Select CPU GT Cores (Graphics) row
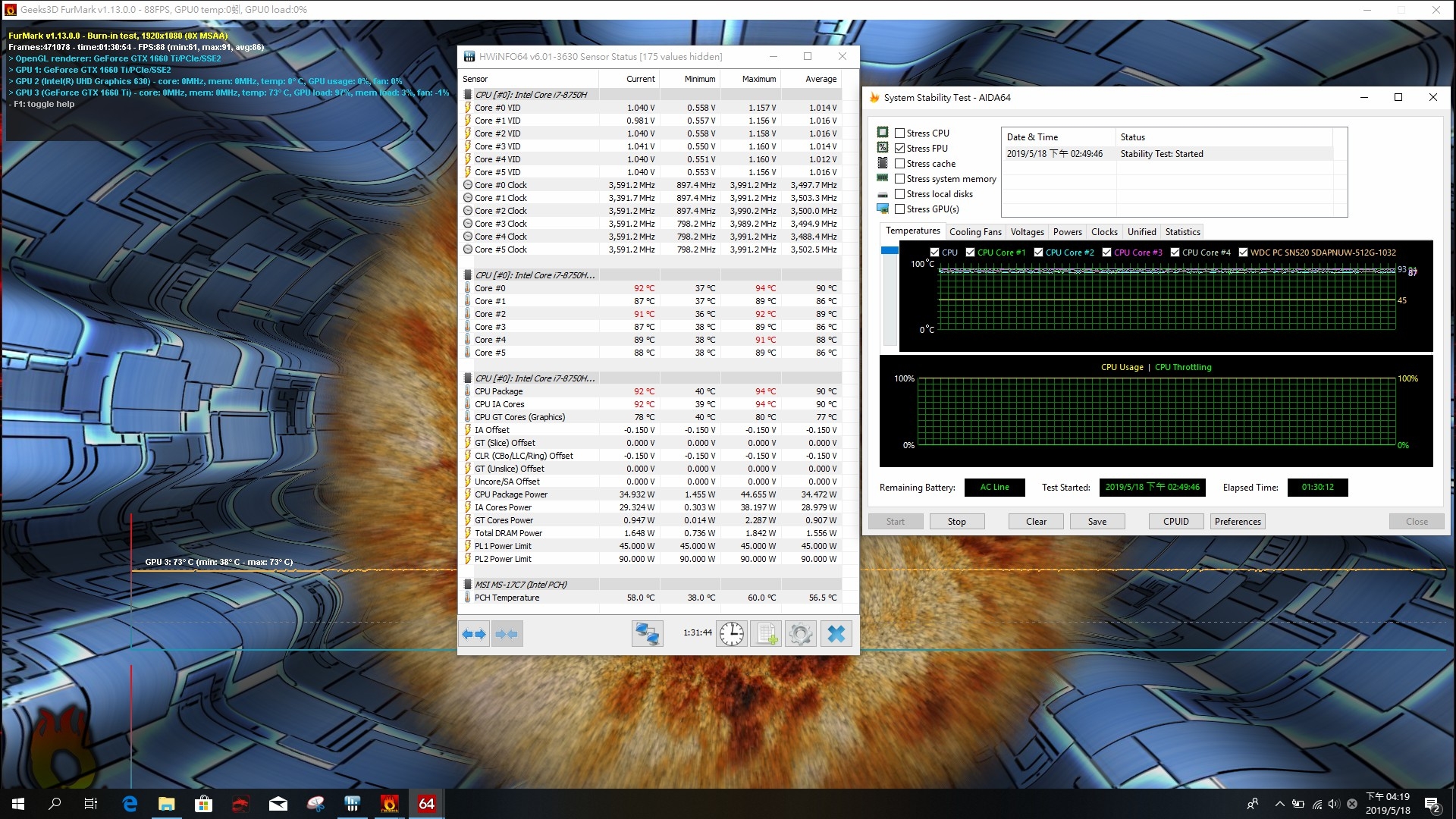 [651, 417]
